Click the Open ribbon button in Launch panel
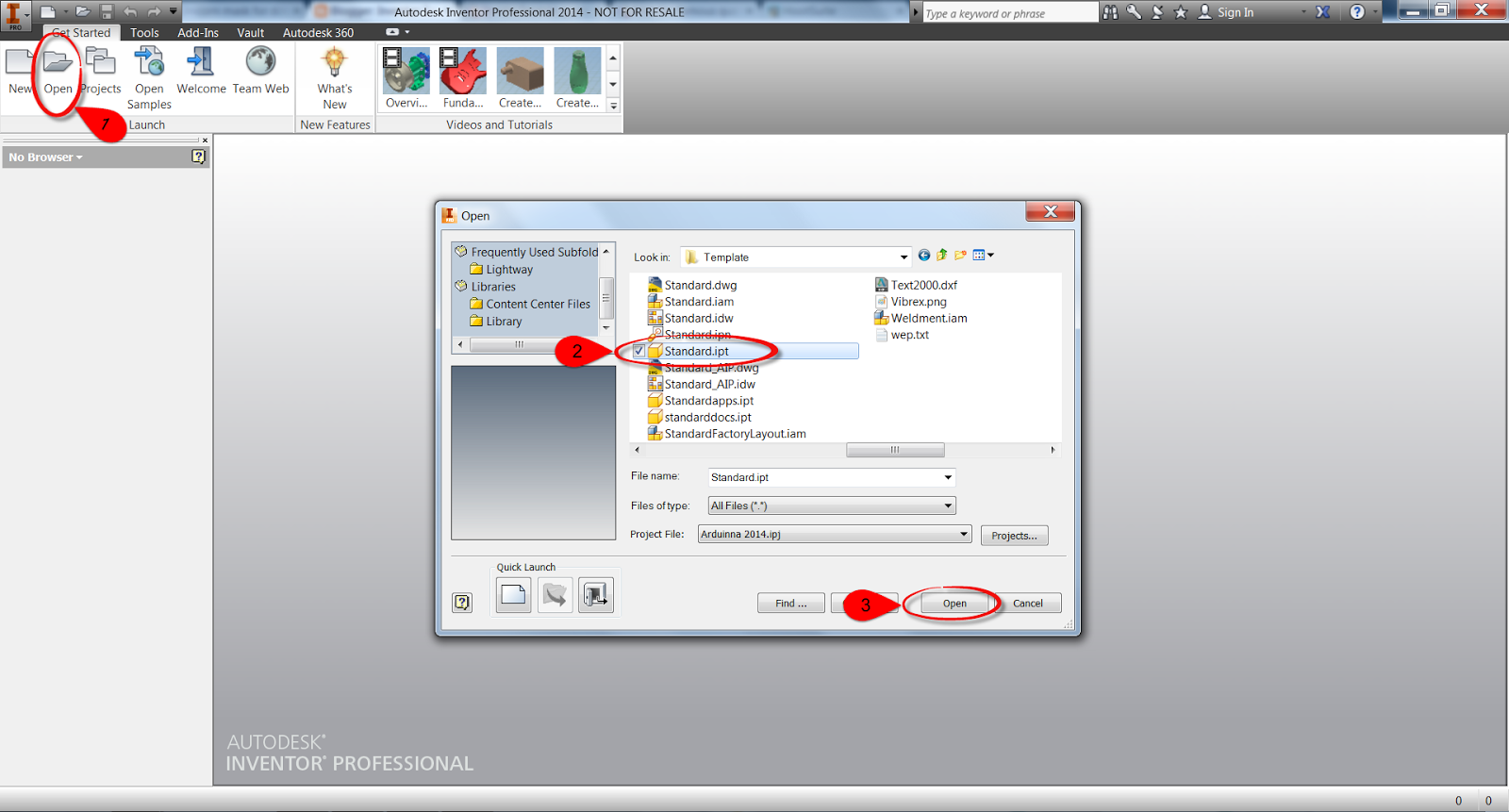 [58, 71]
